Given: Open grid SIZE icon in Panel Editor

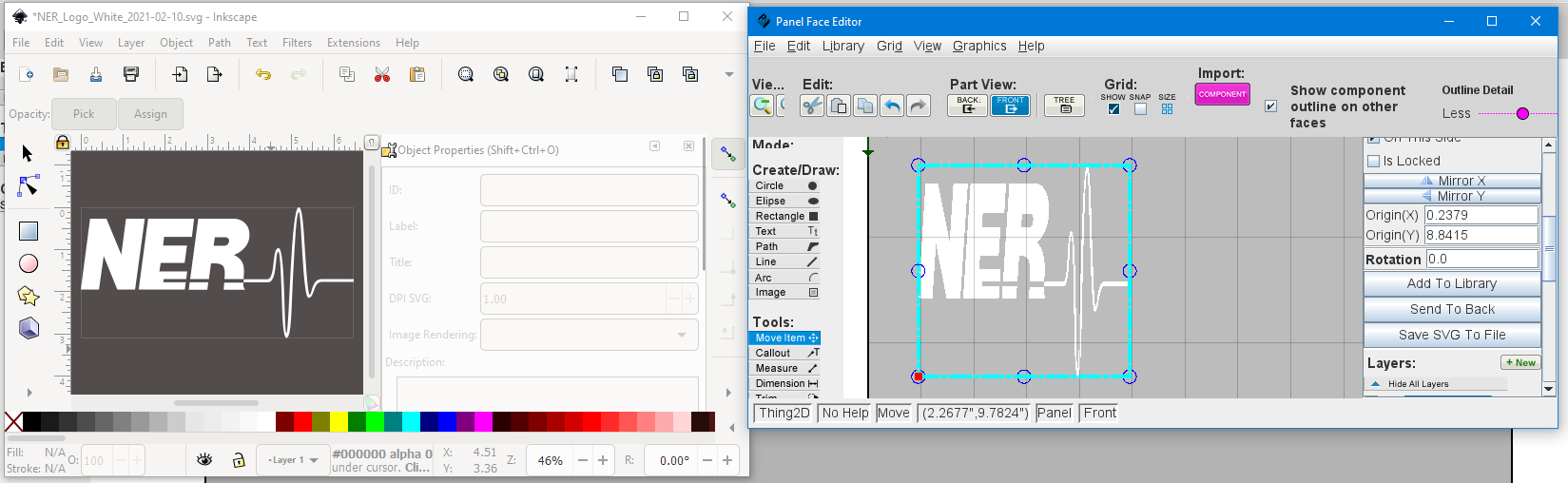Looking at the screenshot, I should (1167, 109).
